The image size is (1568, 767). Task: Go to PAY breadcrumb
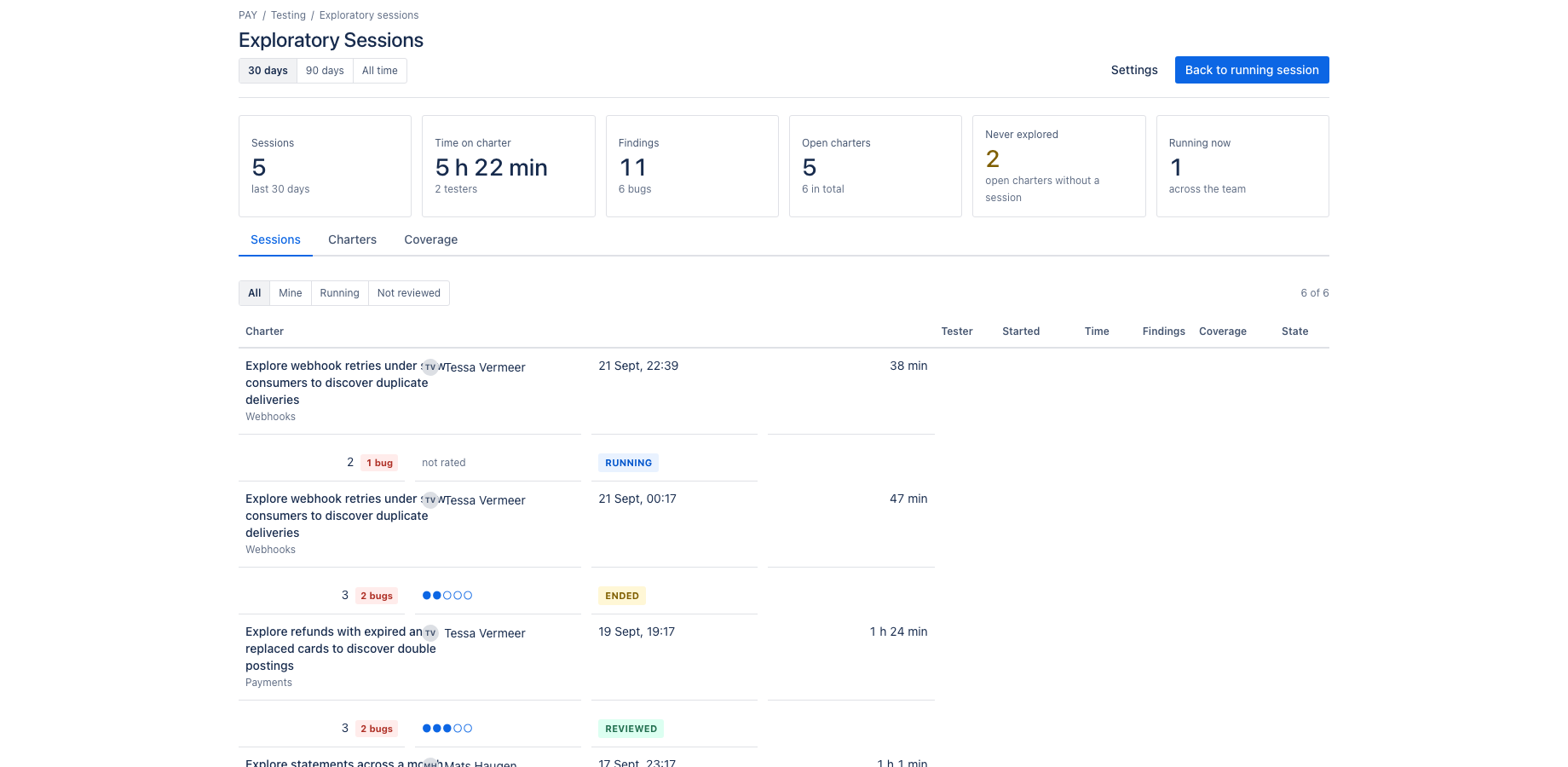[248, 15]
